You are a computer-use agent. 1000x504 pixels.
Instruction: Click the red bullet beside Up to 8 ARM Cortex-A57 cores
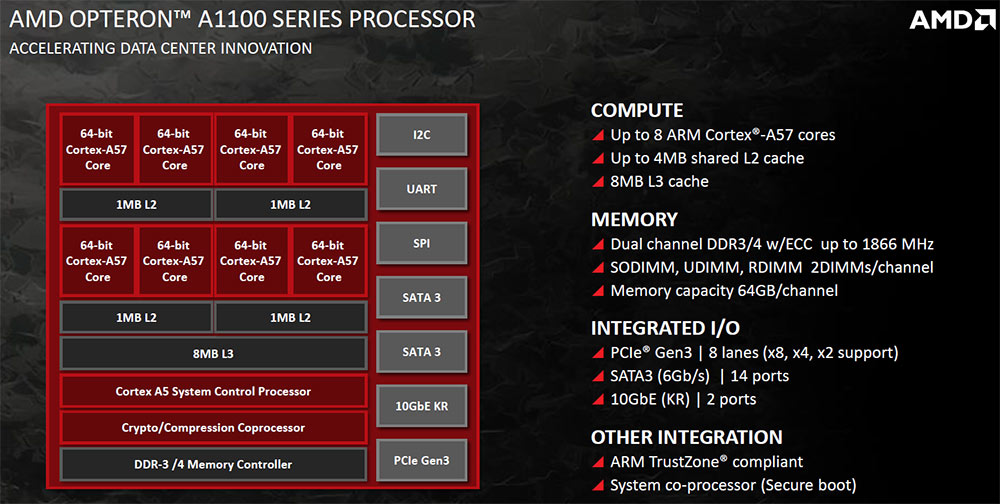pos(598,135)
